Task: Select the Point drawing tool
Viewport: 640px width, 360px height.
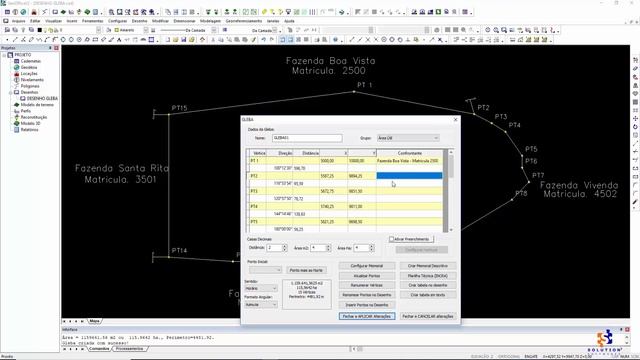Action: pyautogui.click(x=7, y=40)
